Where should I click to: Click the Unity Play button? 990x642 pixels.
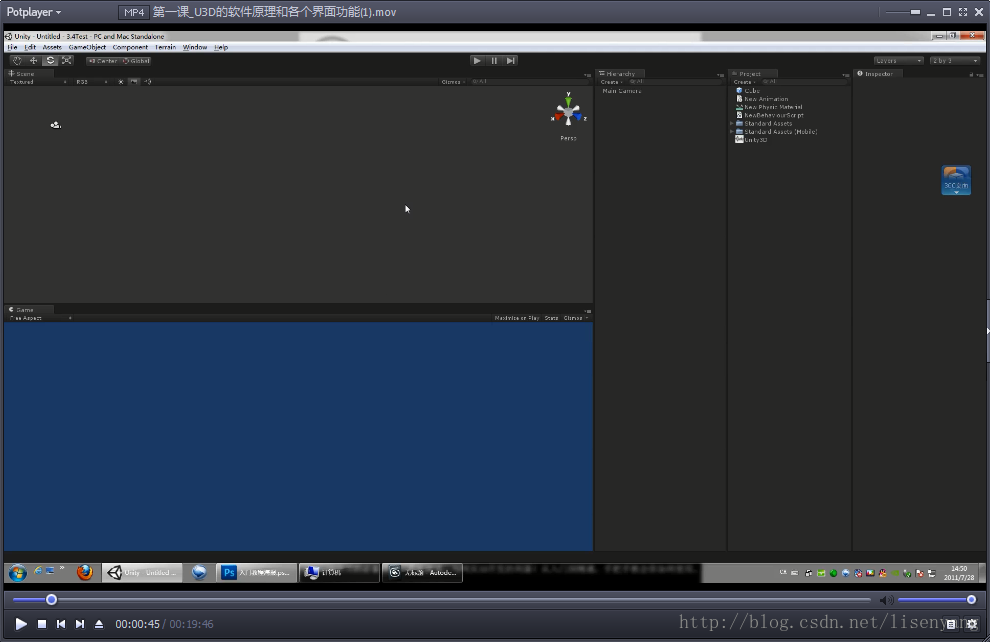pos(477,61)
